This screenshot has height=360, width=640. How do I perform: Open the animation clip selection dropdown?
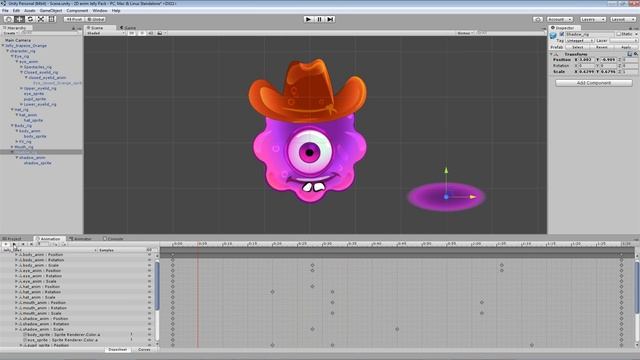coord(50,250)
